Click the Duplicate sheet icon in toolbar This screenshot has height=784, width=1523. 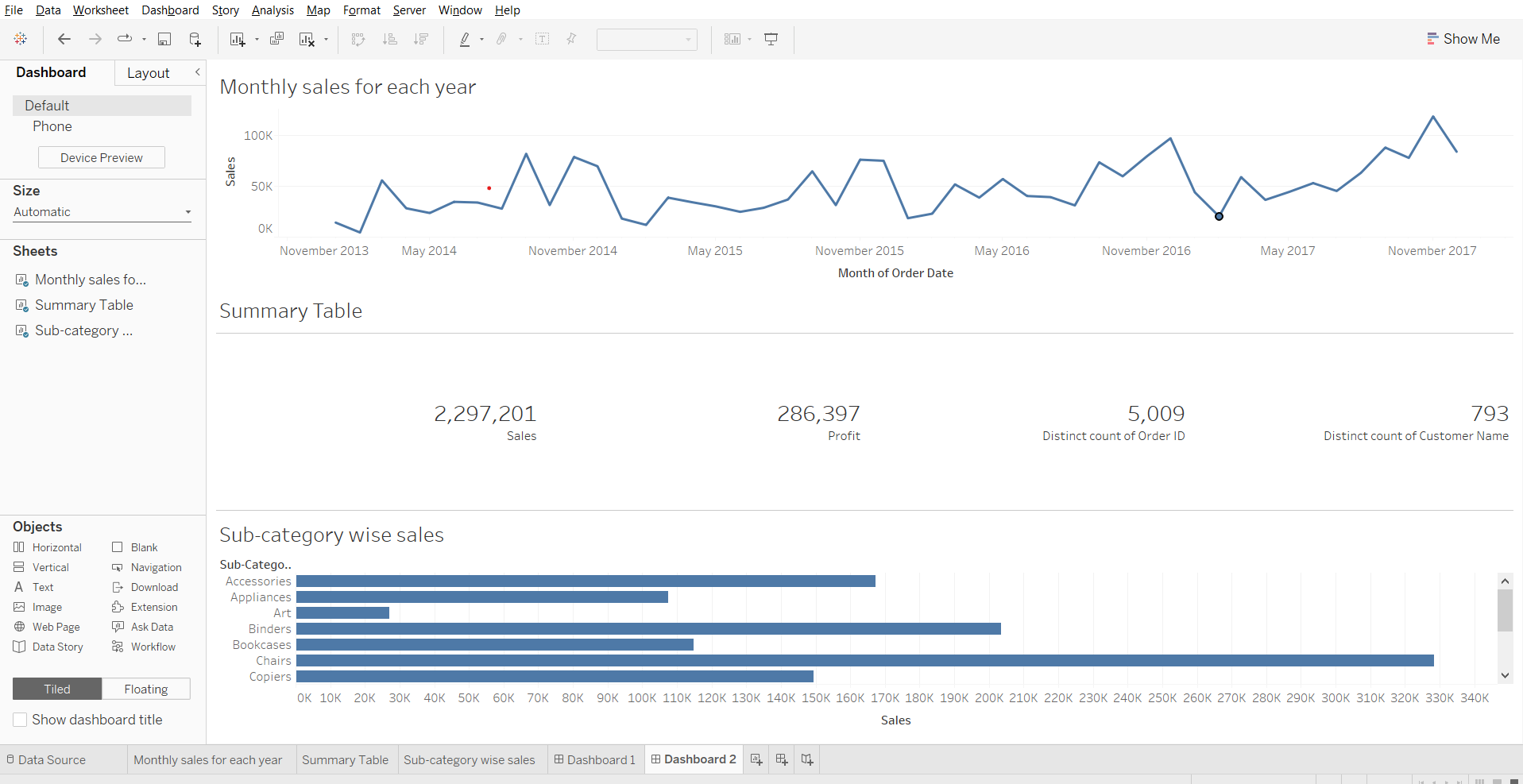[276, 39]
